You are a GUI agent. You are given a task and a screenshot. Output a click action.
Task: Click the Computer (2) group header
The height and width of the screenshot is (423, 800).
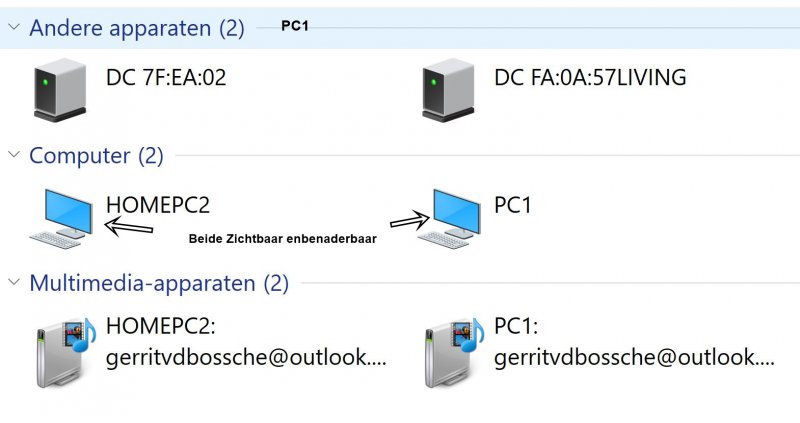96,155
